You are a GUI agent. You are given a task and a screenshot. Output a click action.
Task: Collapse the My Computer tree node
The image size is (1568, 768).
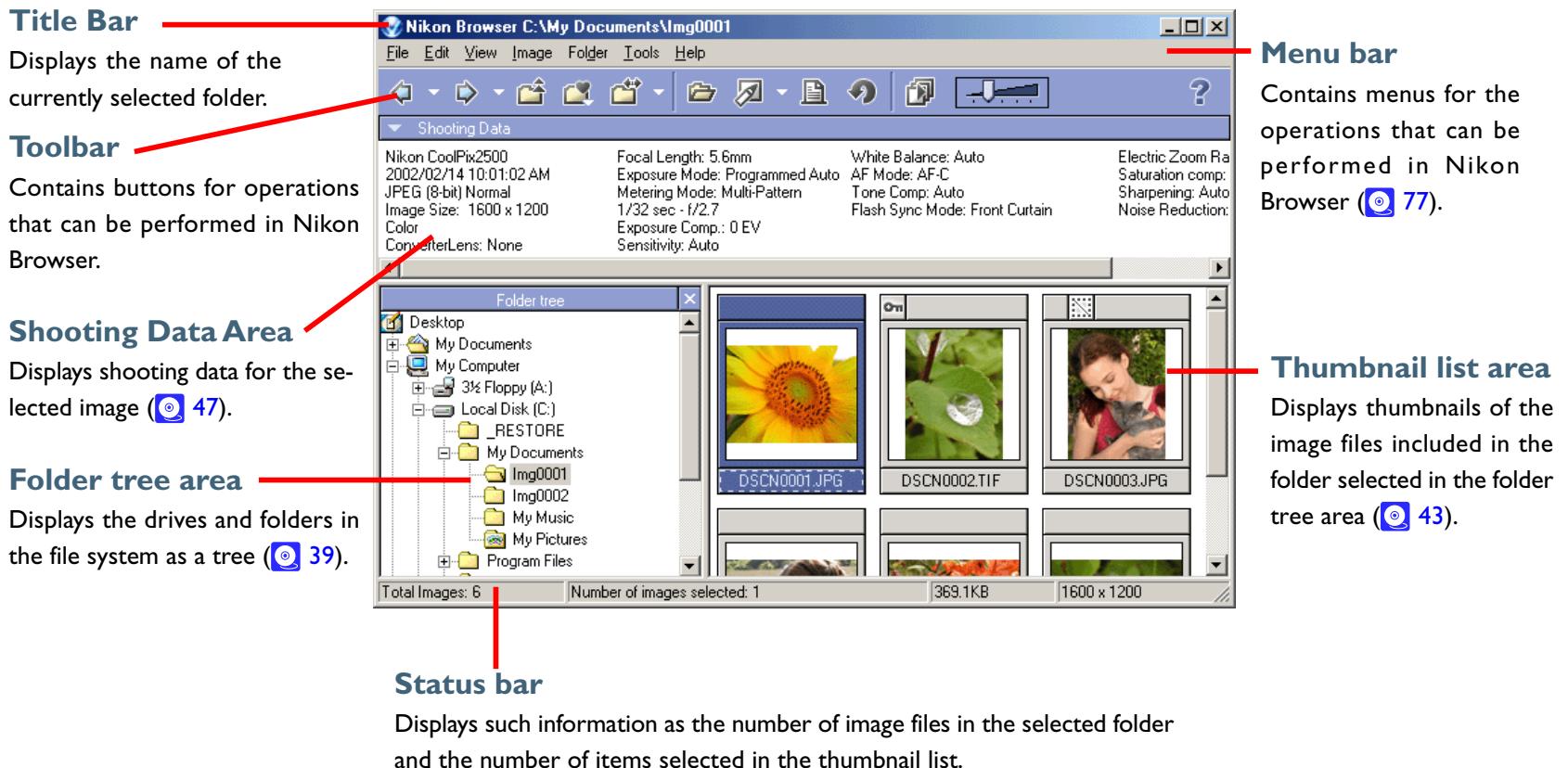pyautogui.click(x=392, y=365)
